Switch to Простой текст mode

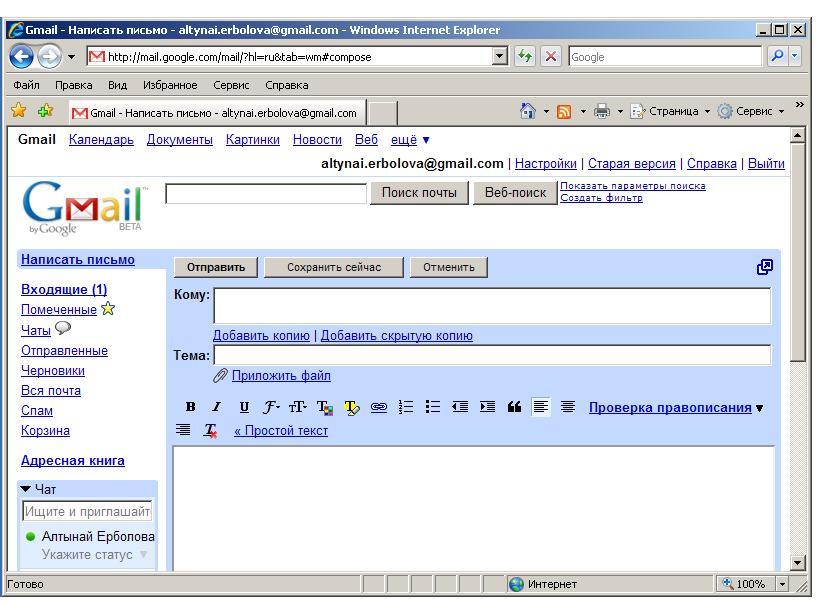[x=281, y=431]
